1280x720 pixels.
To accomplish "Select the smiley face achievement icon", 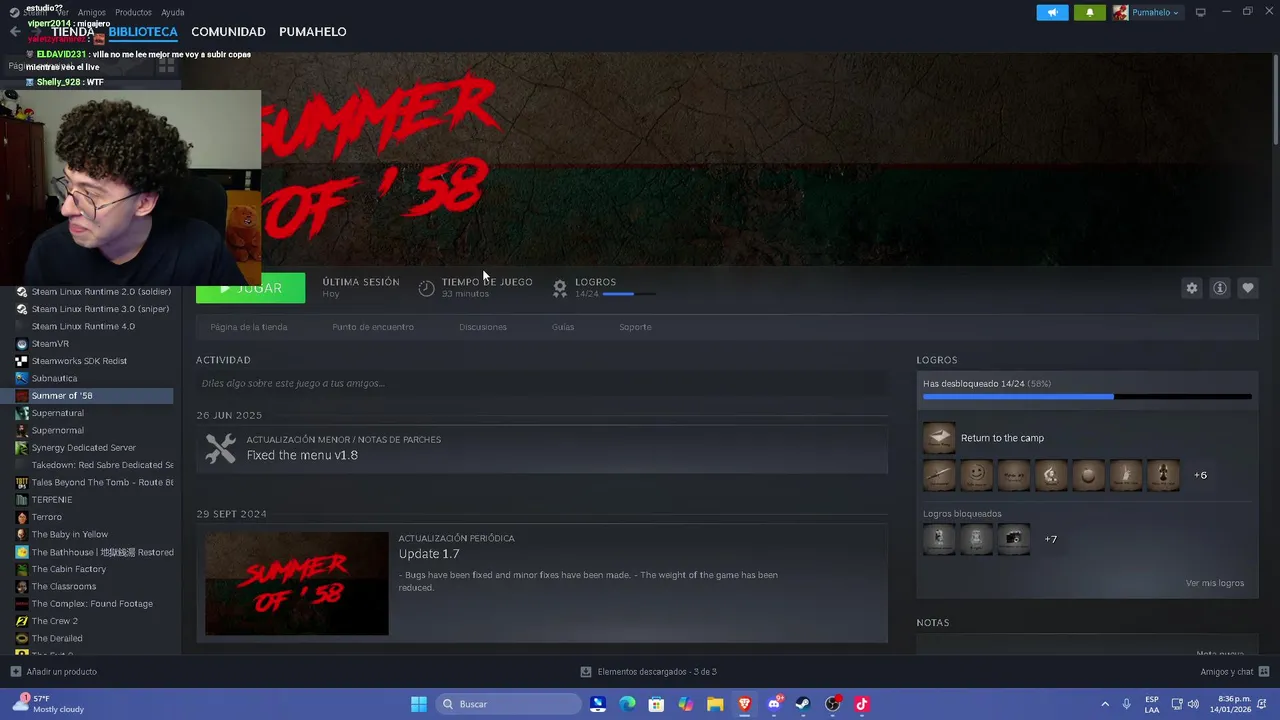I will click(x=976, y=475).
